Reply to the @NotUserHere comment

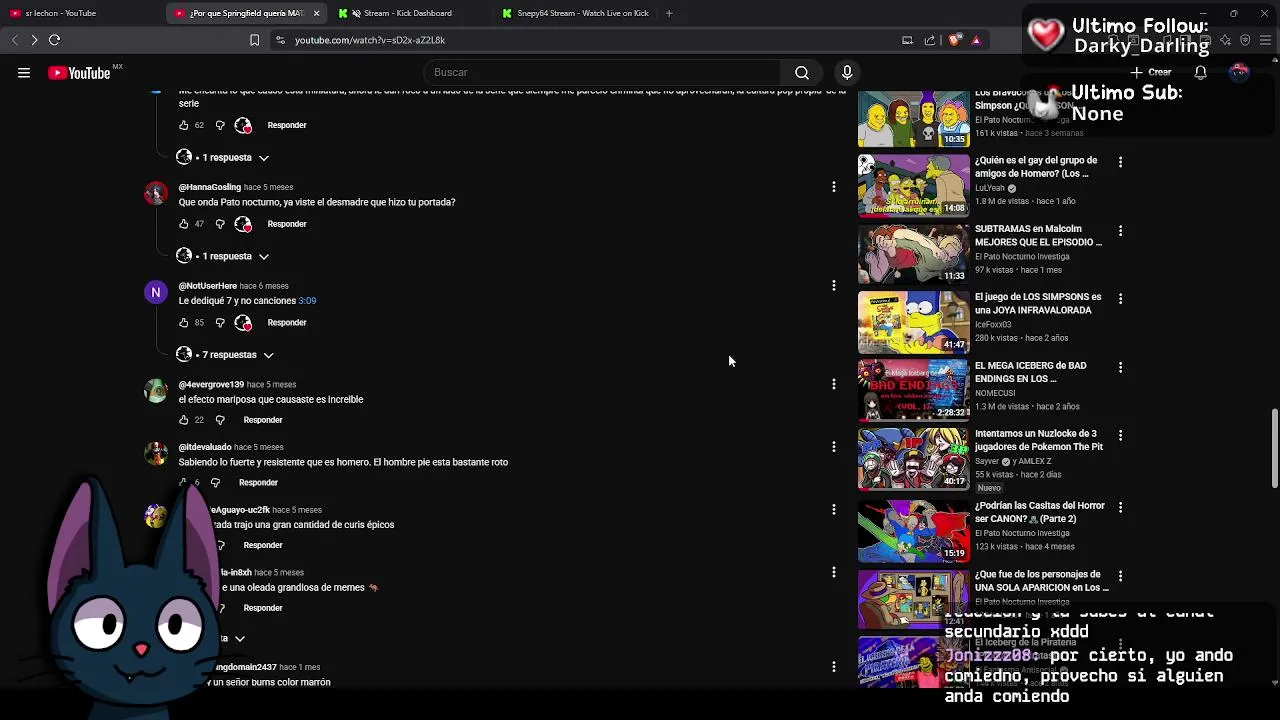(287, 323)
